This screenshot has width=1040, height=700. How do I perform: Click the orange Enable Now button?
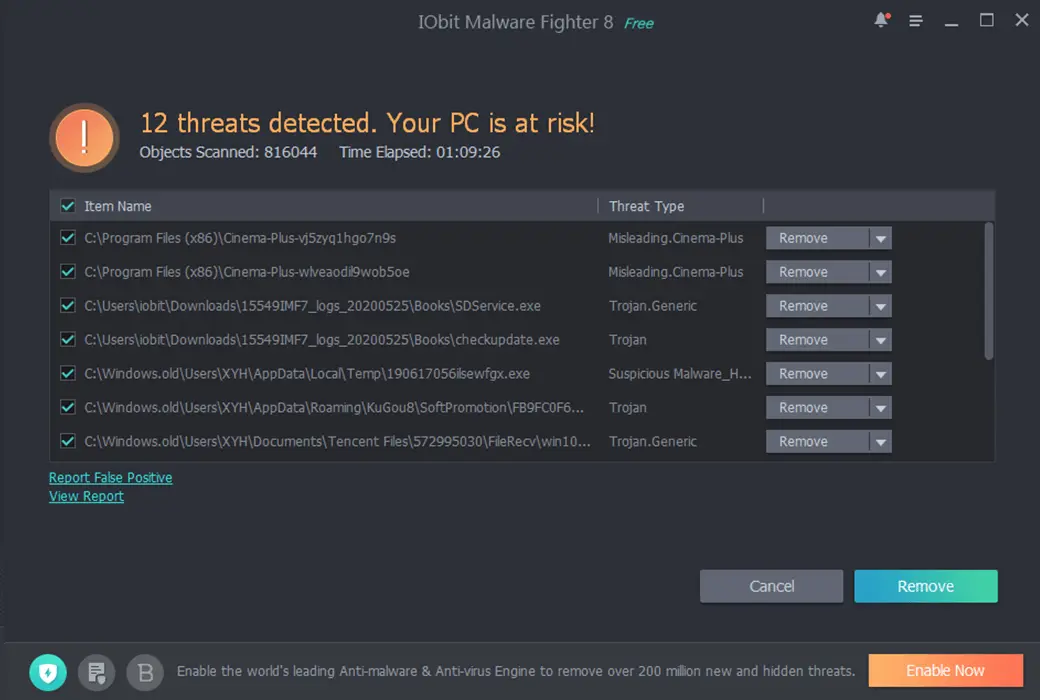[945, 671]
